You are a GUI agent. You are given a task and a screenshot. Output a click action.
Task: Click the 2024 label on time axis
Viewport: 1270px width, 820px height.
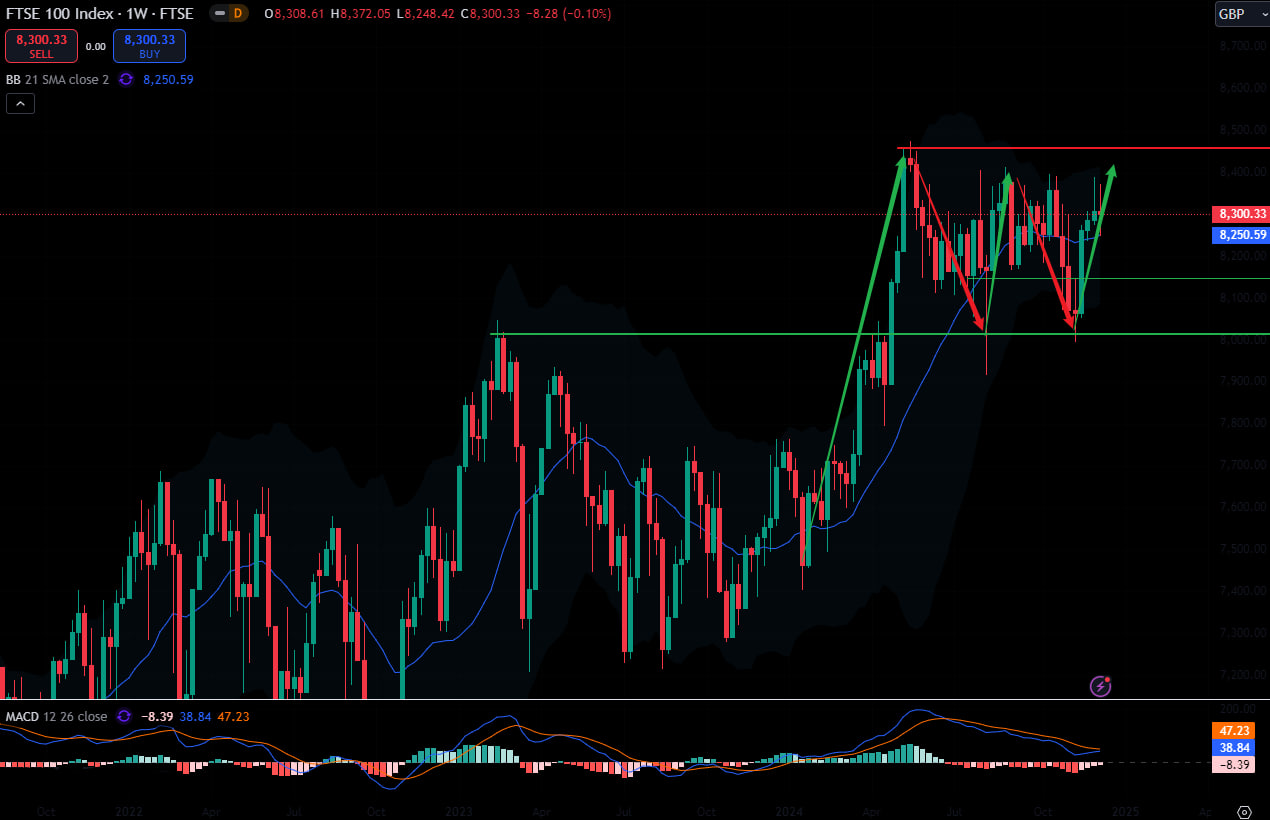(x=791, y=811)
